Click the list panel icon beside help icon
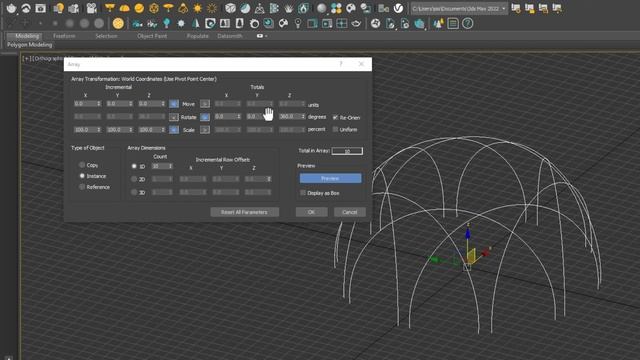 pos(453,23)
